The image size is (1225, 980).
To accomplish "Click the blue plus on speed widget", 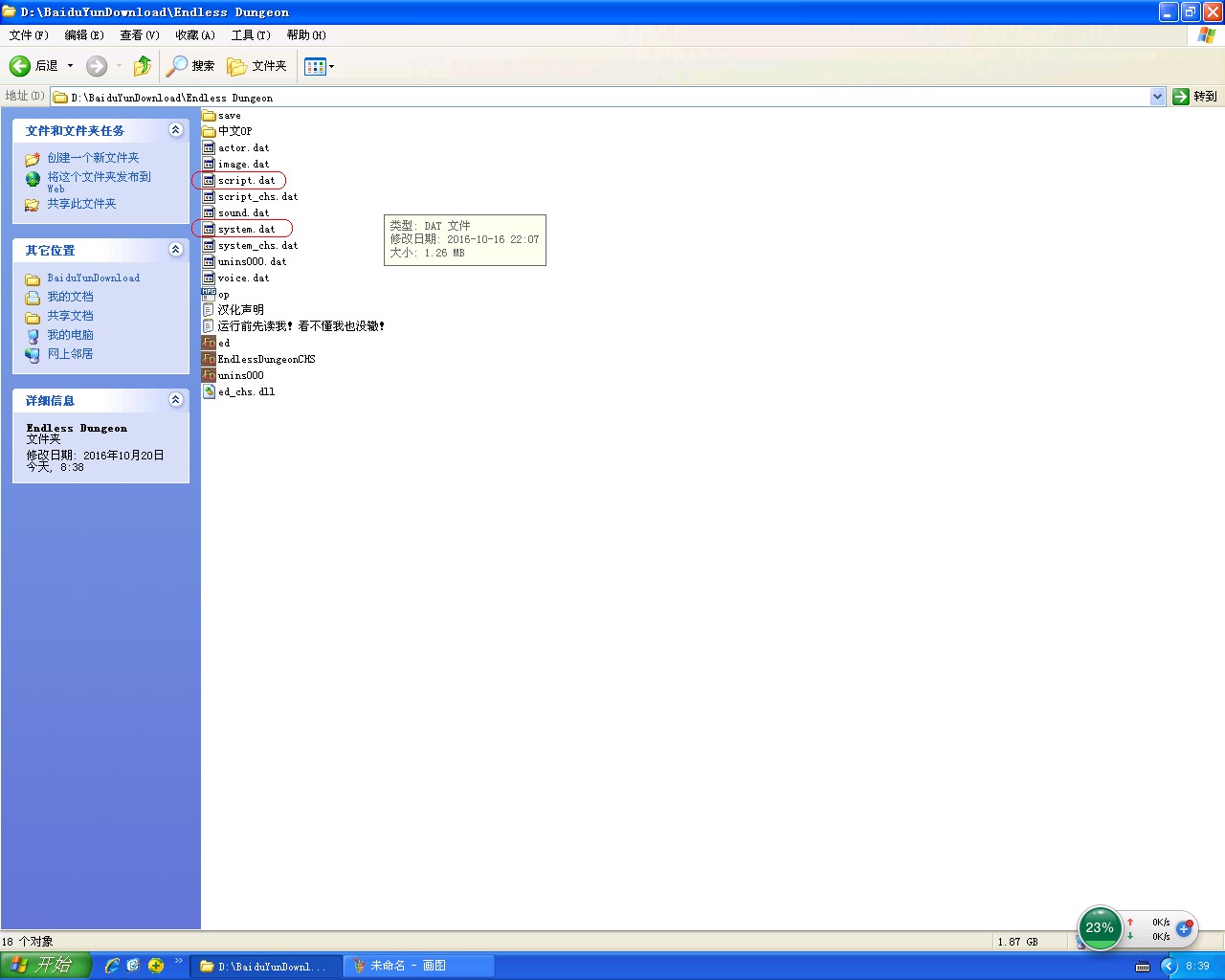I will 1184,928.
